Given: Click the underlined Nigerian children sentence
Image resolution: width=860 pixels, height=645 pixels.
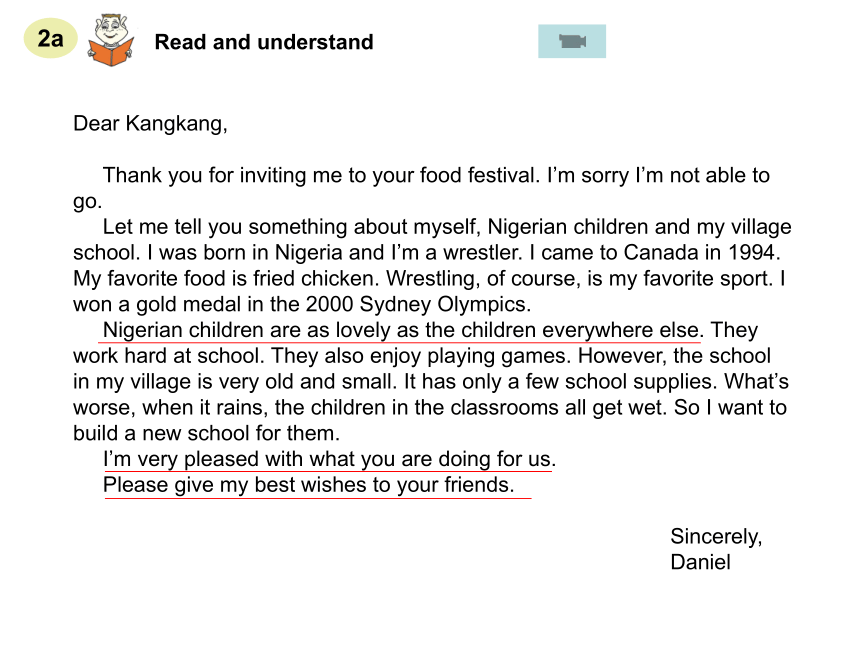Looking at the screenshot, I should coord(401,330).
